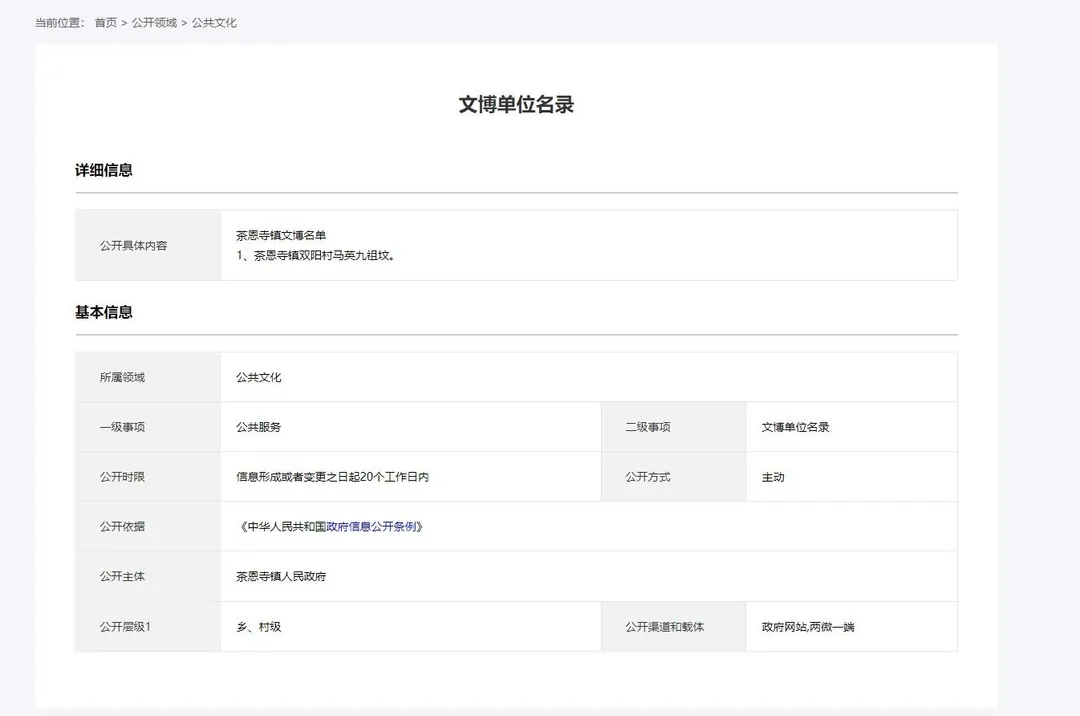The height and width of the screenshot is (716, 1080).
Task: Select 文博单位名录 value in table
Action: (x=796, y=427)
